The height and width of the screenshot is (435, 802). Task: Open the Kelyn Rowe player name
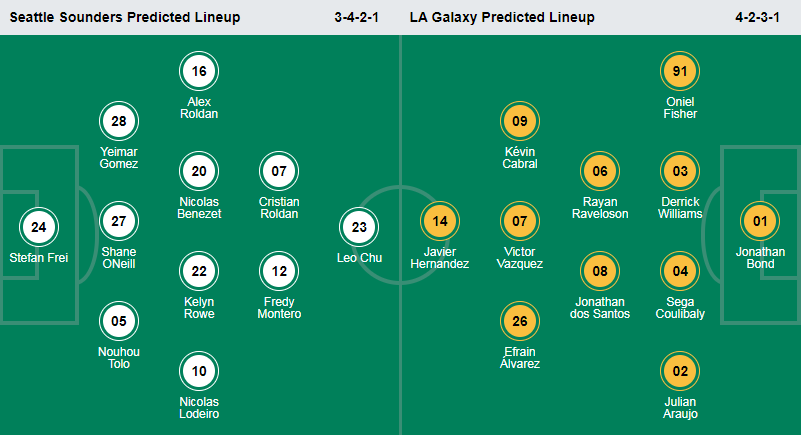pos(199,308)
